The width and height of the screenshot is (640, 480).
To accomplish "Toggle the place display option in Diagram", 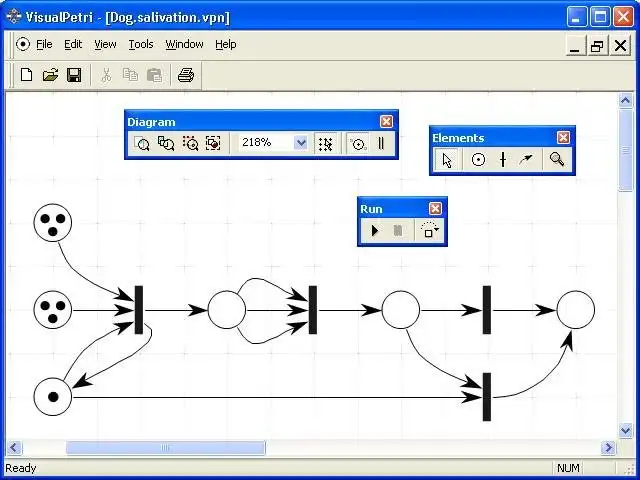I will point(358,143).
